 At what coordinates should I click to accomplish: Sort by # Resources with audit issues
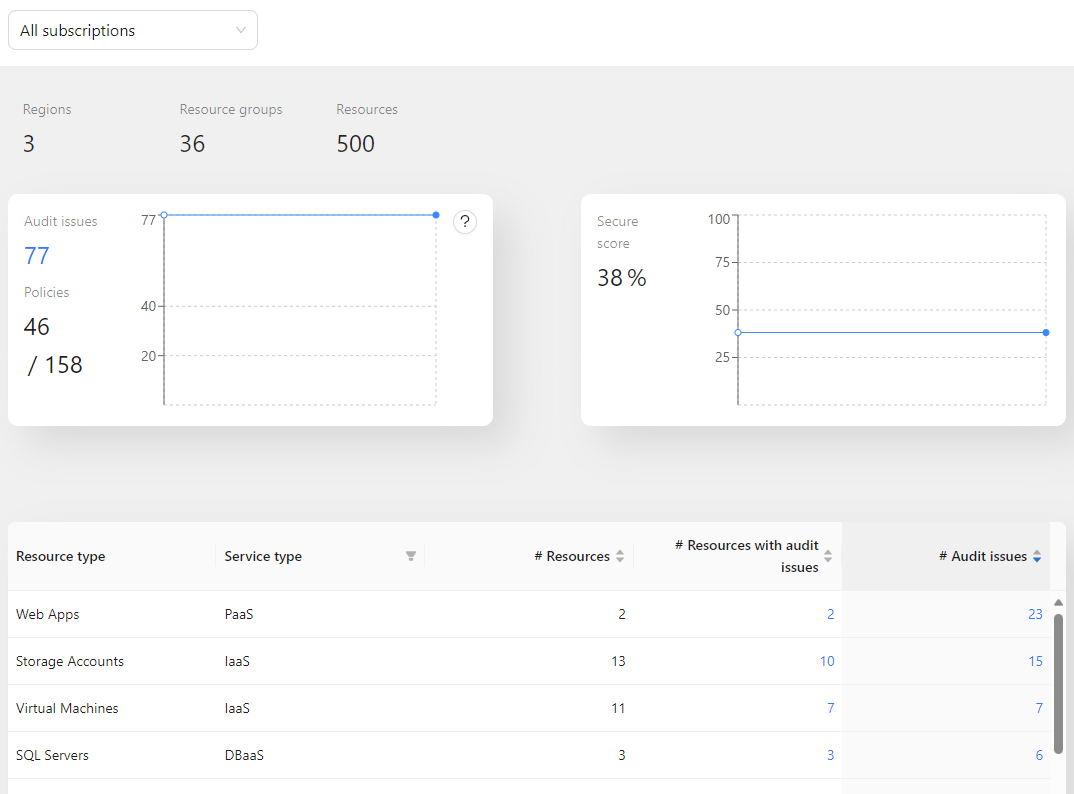pyautogui.click(x=828, y=556)
